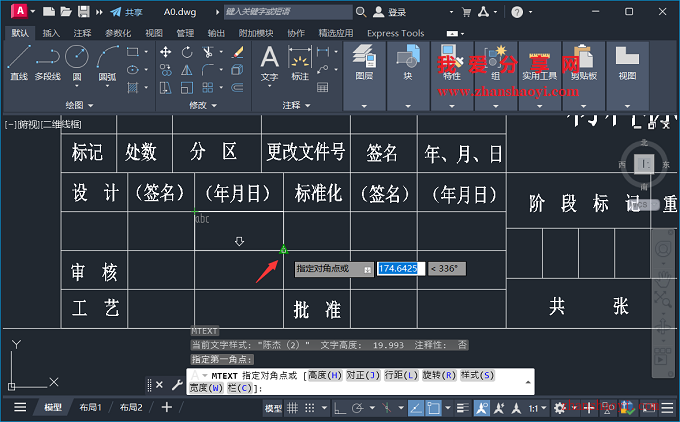Select the Dimension (标注) tool
This screenshot has height=422, width=680.
(300, 63)
